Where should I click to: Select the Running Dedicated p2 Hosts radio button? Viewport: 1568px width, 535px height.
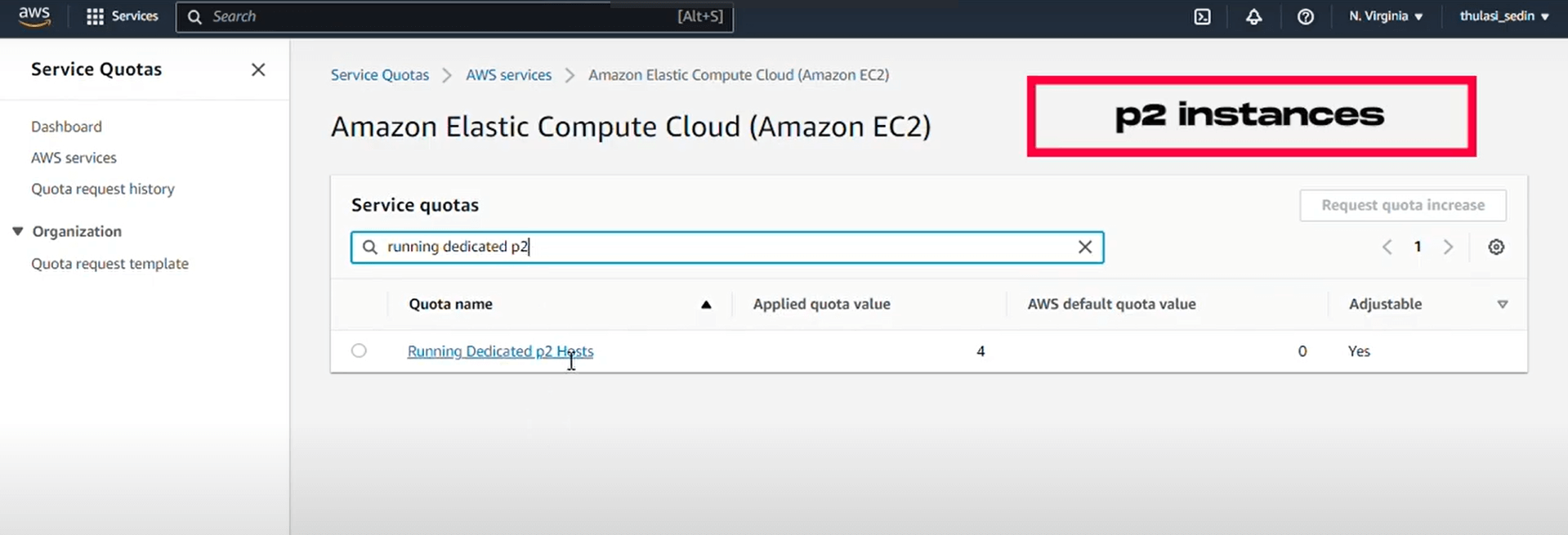(360, 350)
